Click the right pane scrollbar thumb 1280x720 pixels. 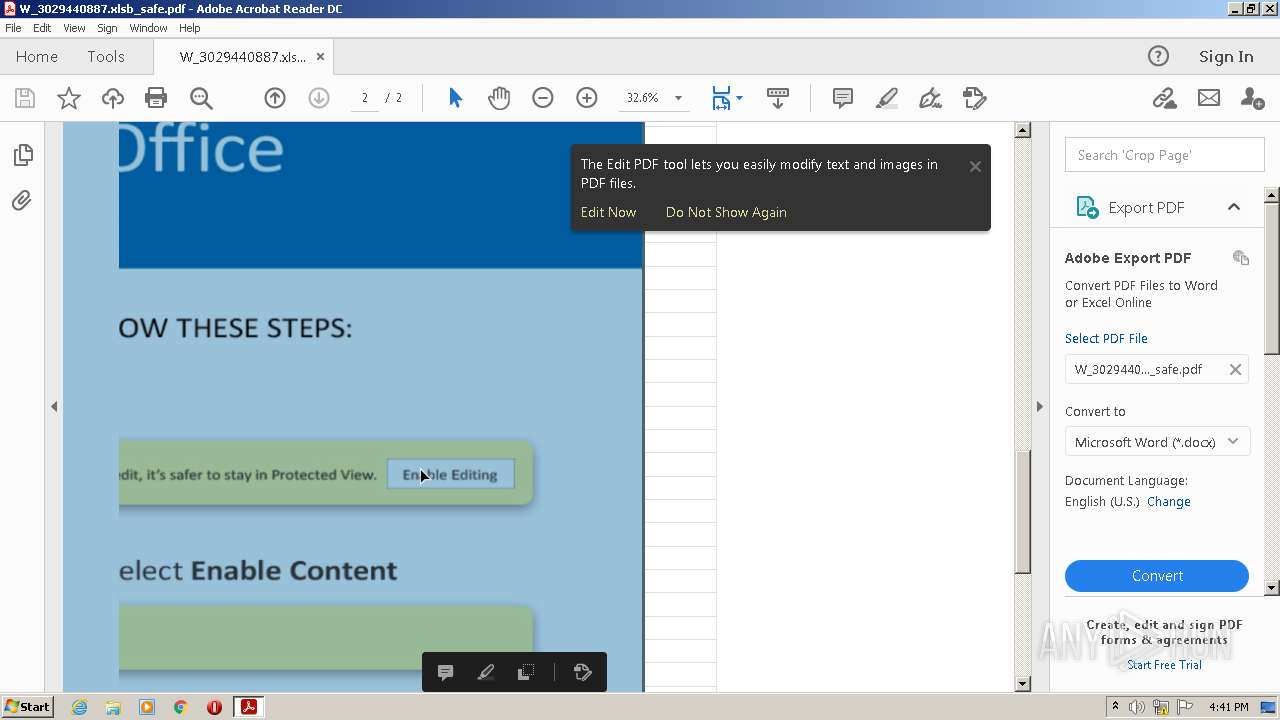coord(1272,278)
